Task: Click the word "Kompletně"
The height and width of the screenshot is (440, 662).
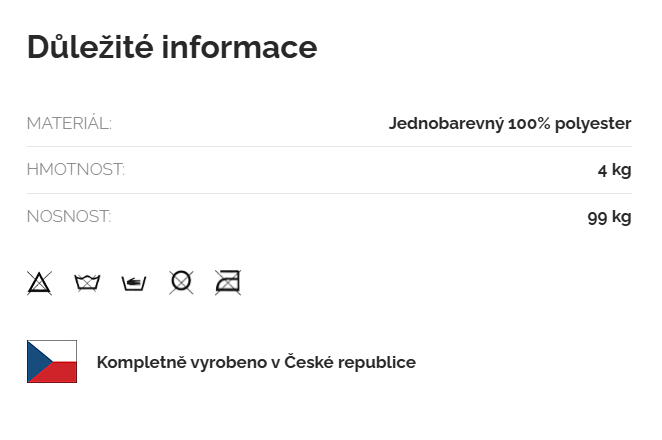Action: click(x=139, y=362)
